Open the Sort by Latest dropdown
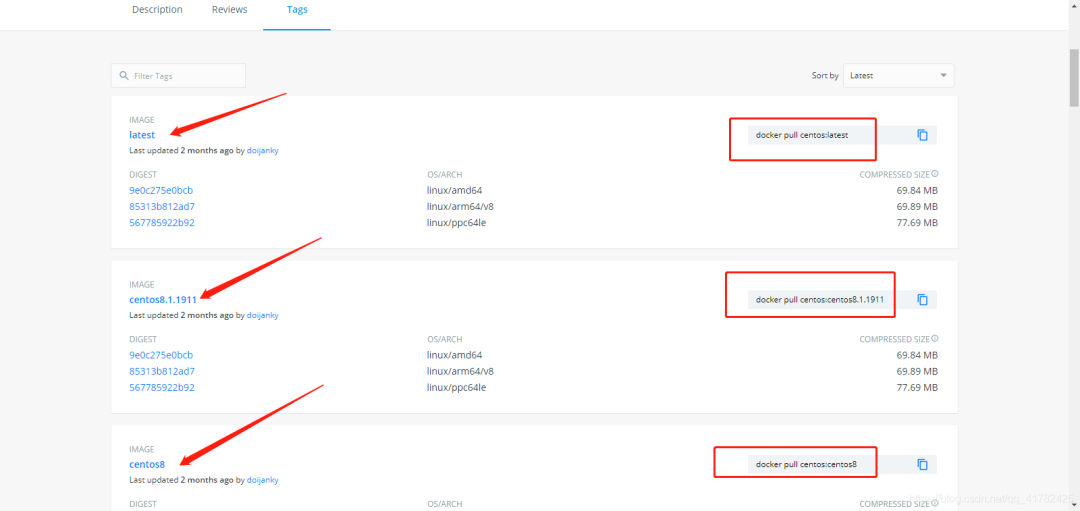This screenshot has width=1080, height=511. point(898,76)
